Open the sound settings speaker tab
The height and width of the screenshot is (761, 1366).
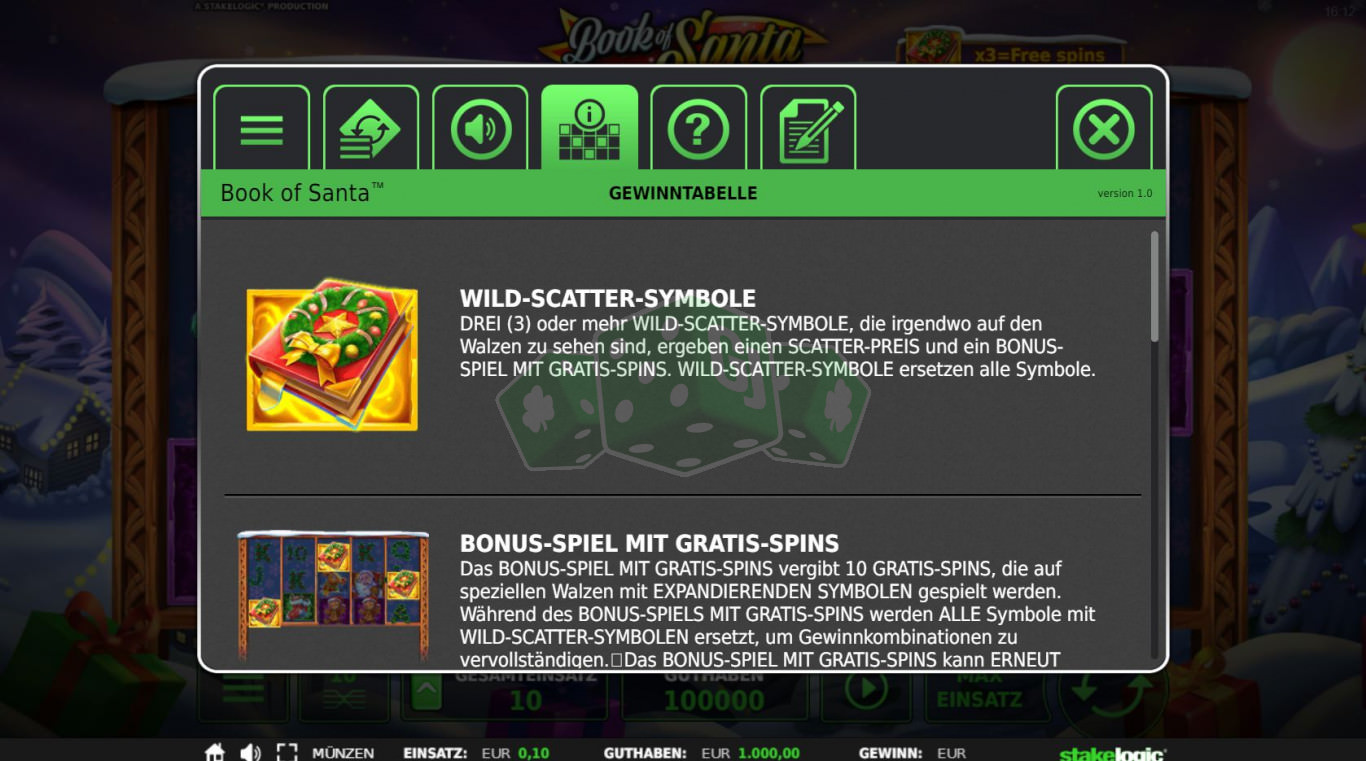pos(480,128)
